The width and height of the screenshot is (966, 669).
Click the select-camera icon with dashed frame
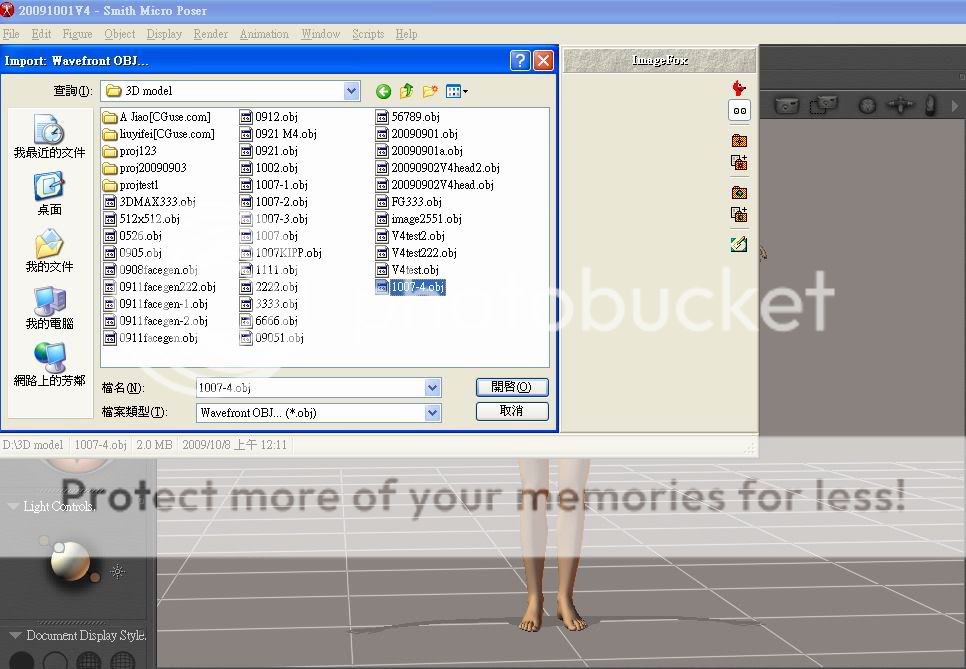(823, 105)
